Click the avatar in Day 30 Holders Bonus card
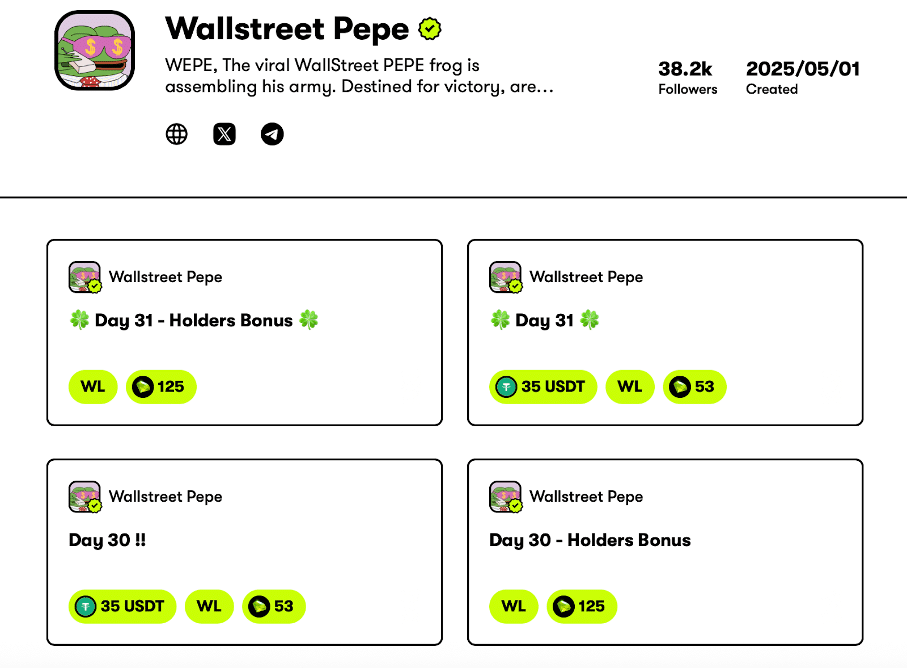The height and width of the screenshot is (668, 908). (x=506, y=497)
